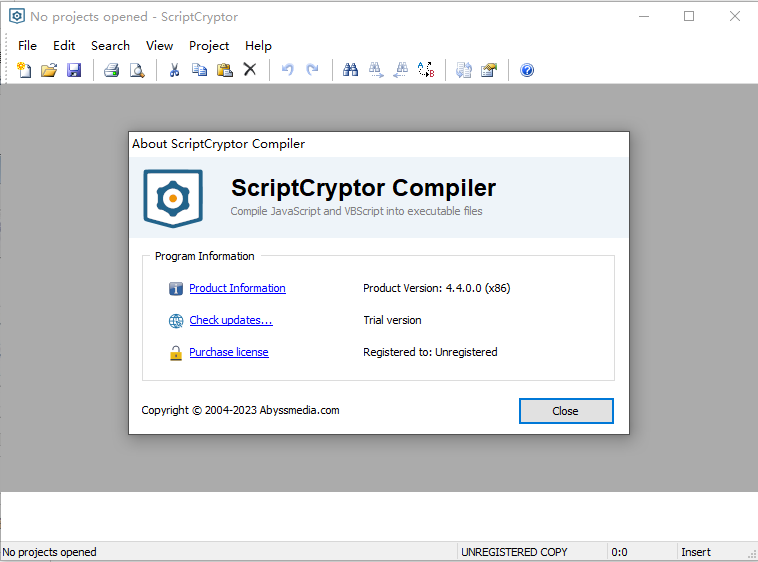The image size is (758, 562).
Task: Click the Insert mode status bar indicator
Action: pos(696,552)
